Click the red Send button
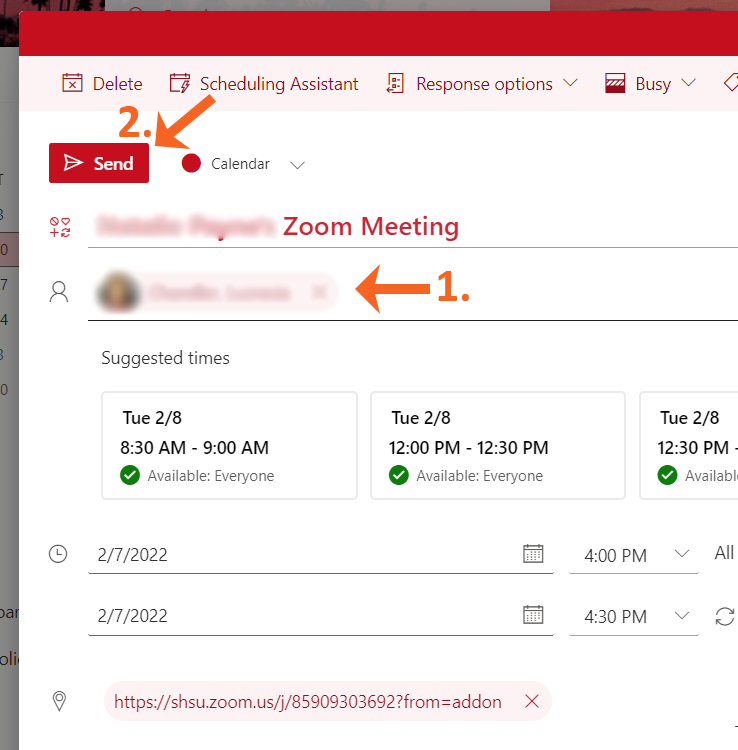The width and height of the screenshot is (738, 750). tap(99, 163)
